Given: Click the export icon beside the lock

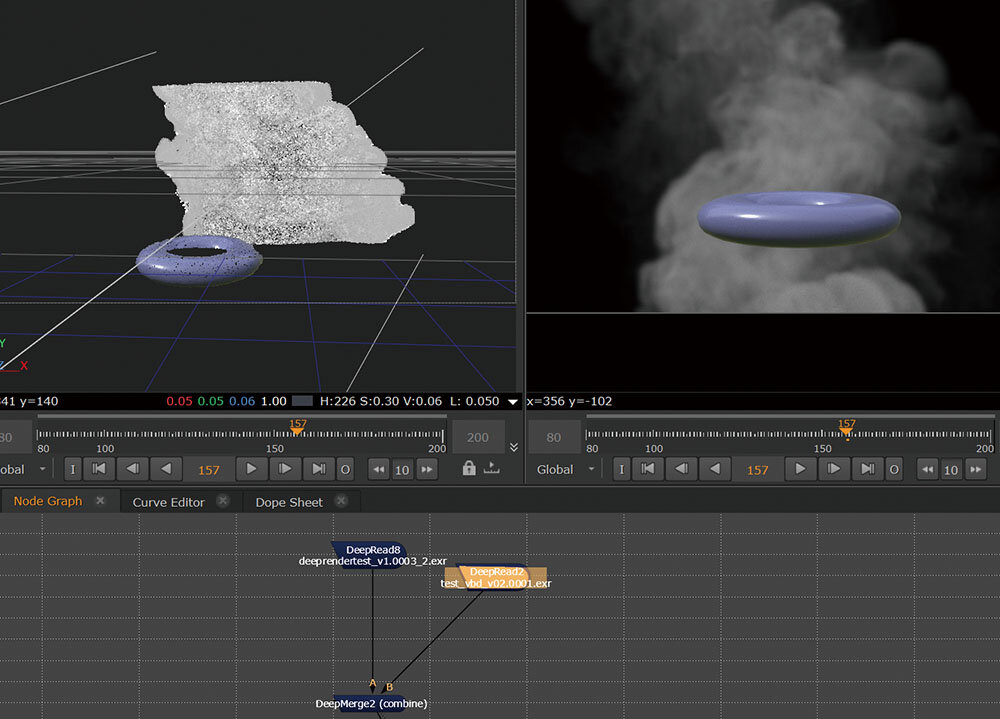Looking at the screenshot, I should coord(491,468).
